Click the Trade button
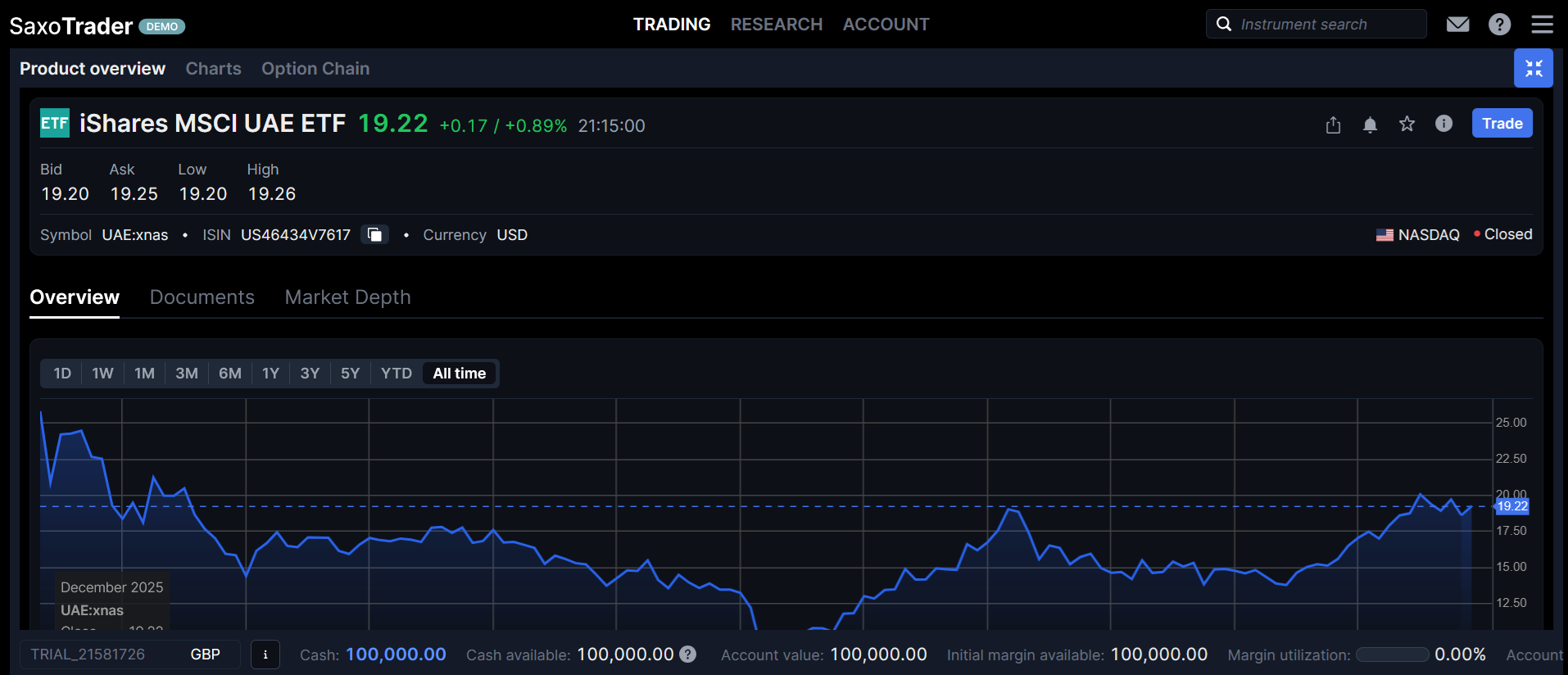1568x675 pixels. point(1502,123)
